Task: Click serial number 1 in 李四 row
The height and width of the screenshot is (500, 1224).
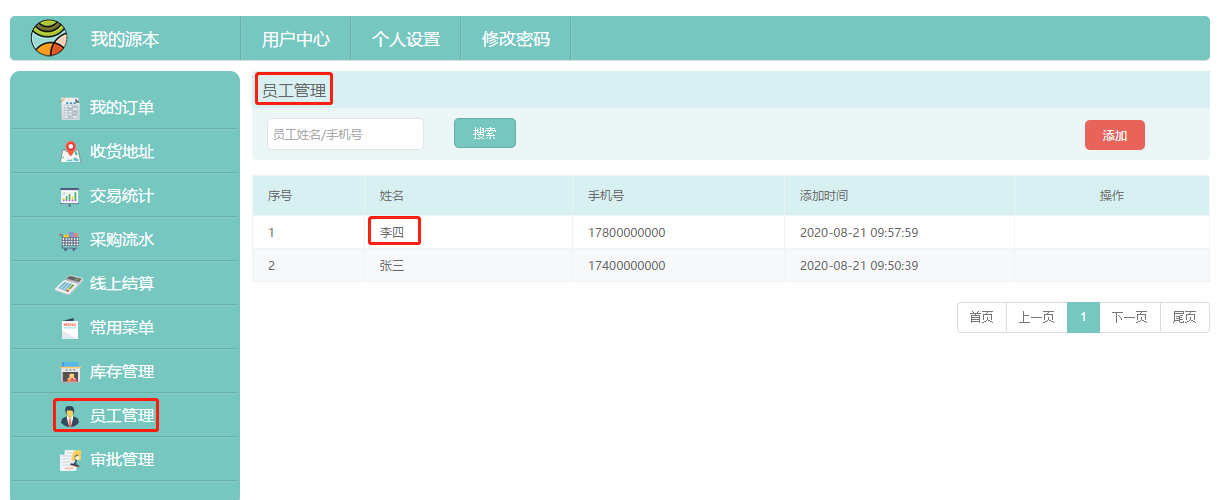Action: tap(271, 232)
